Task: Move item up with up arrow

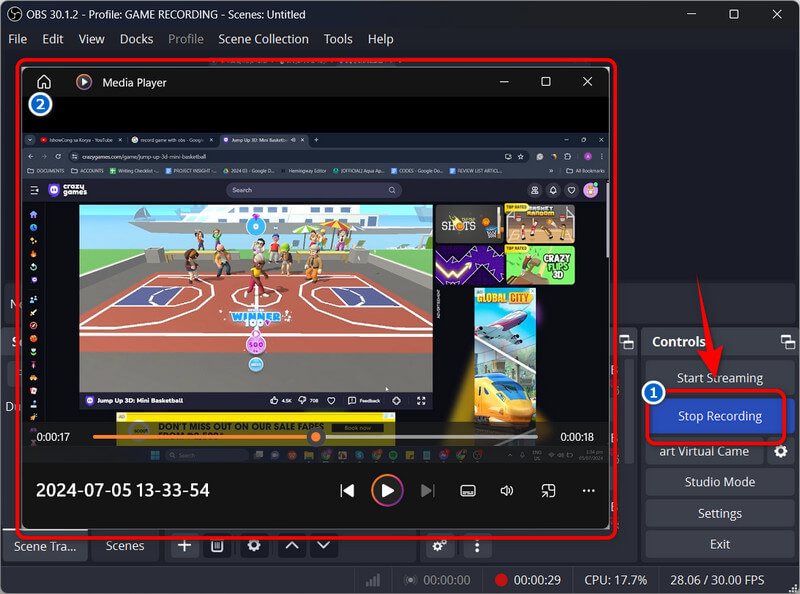Action: coord(292,546)
